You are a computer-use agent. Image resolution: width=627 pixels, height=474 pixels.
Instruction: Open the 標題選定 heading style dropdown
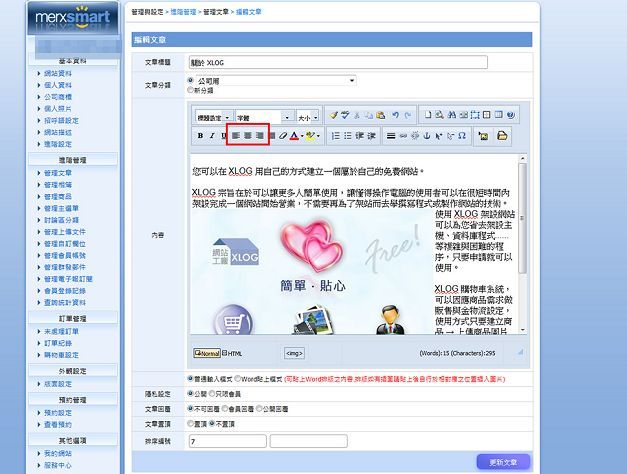tap(214, 117)
